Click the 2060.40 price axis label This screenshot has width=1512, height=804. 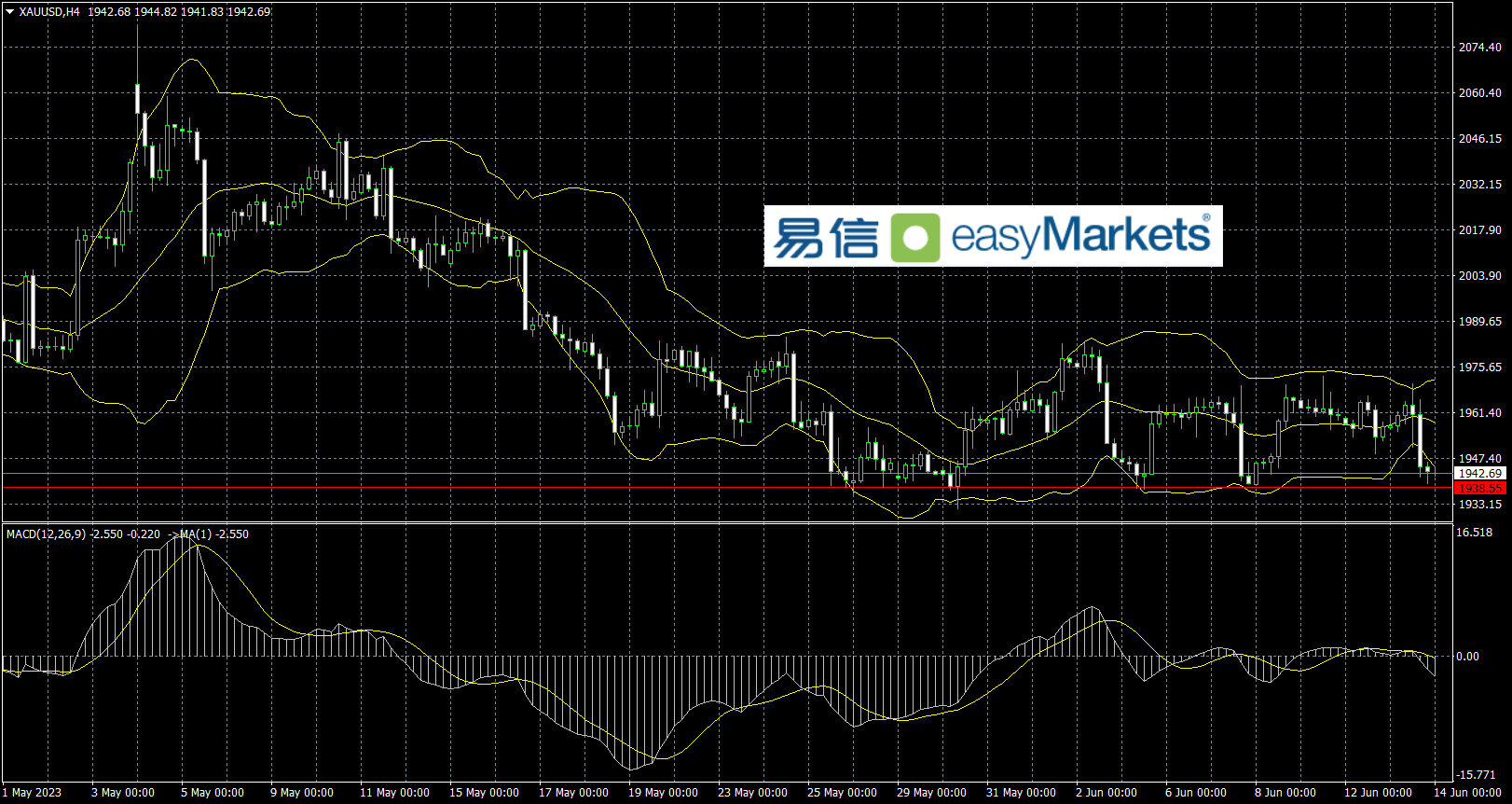click(x=1480, y=93)
